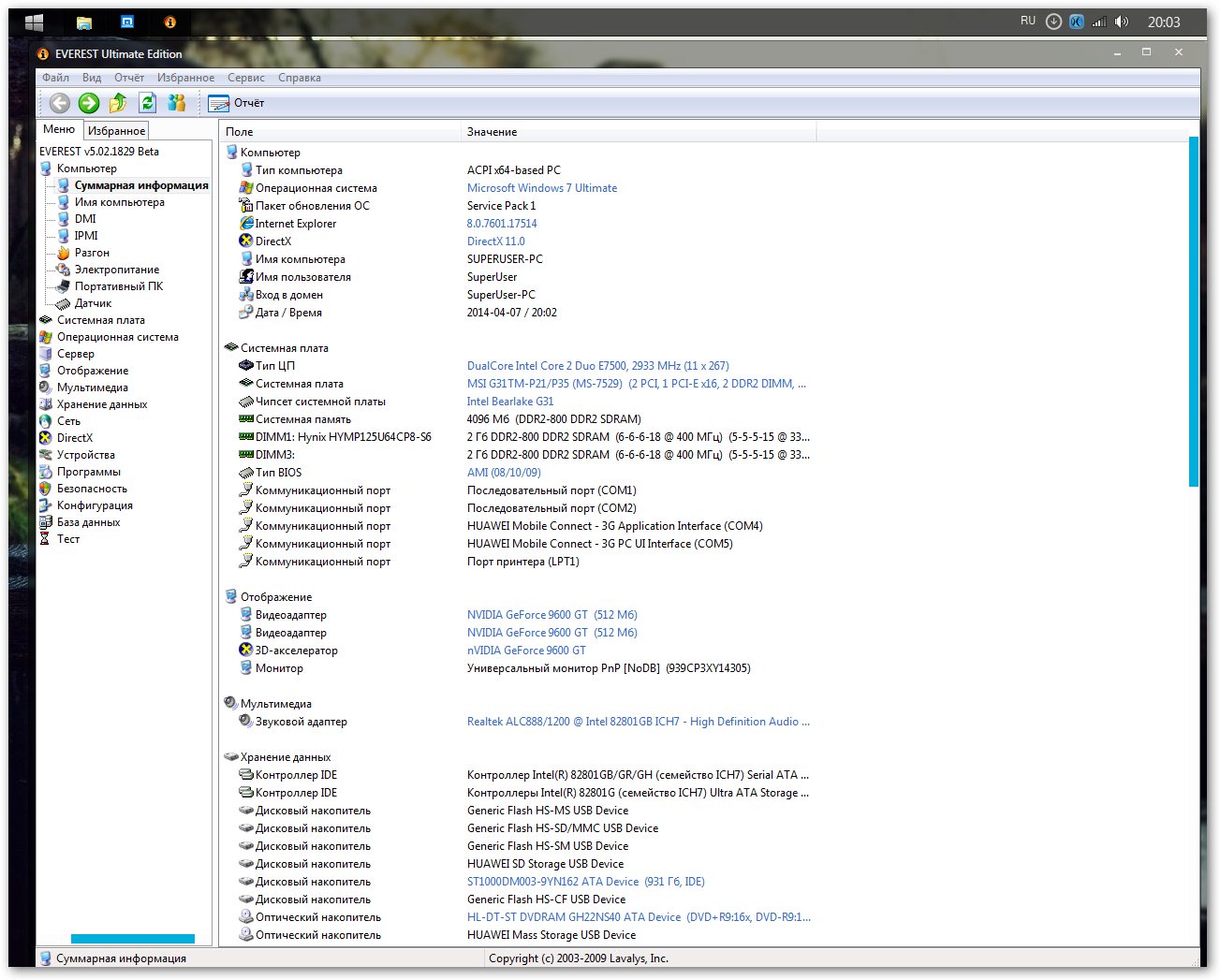Screen dimensions: 1220x980
Task: Open the nVIDIA GeForce 9600 GT 3D accelerator link
Action: [x=526, y=651]
